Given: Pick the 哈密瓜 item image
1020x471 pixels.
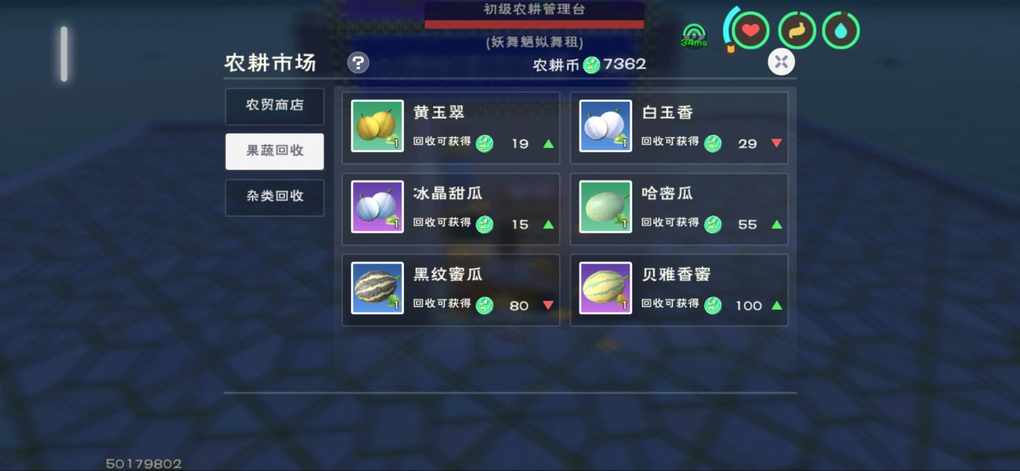Looking at the screenshot, I should pos(605,207).
